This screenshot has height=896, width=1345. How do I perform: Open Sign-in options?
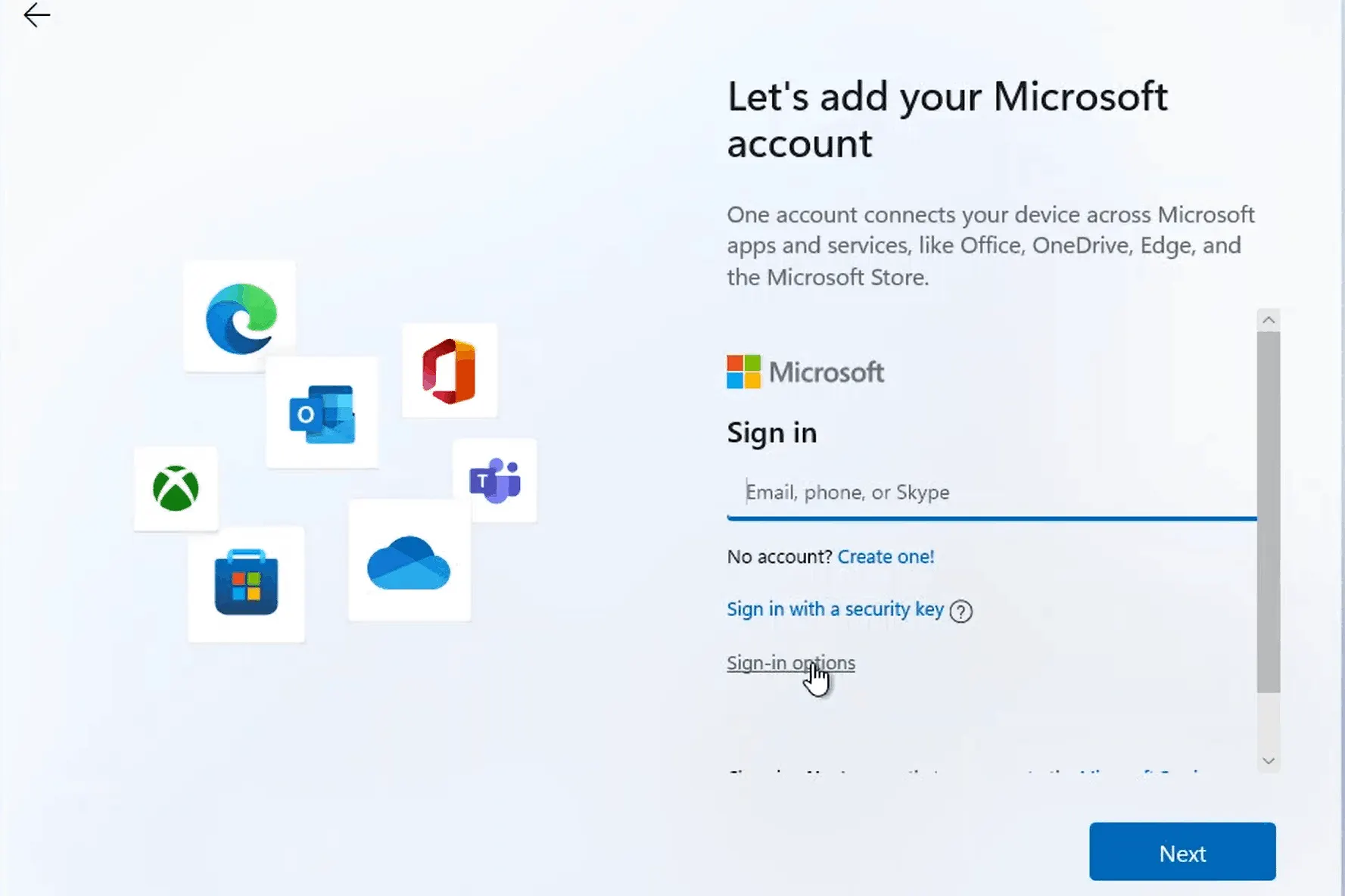(x=790, y=662)
